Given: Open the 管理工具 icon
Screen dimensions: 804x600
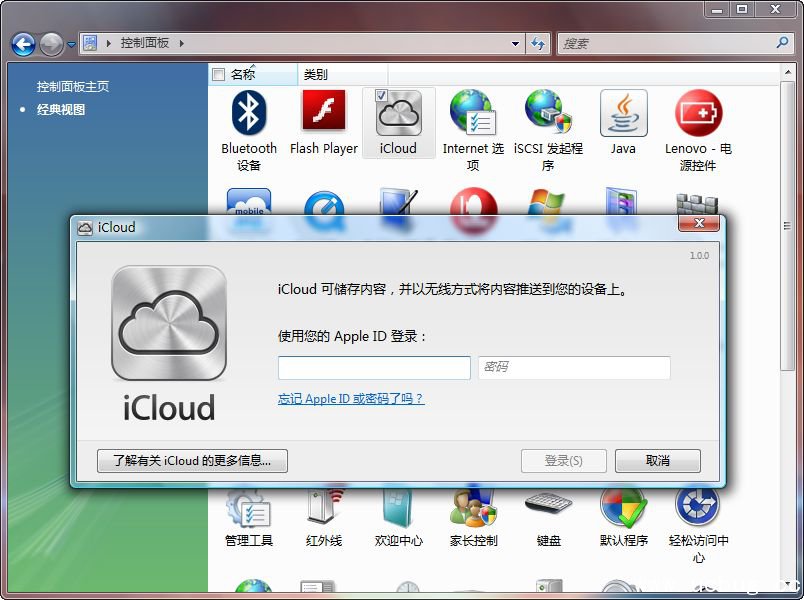Looking at the screenshot, I should 249,518.
